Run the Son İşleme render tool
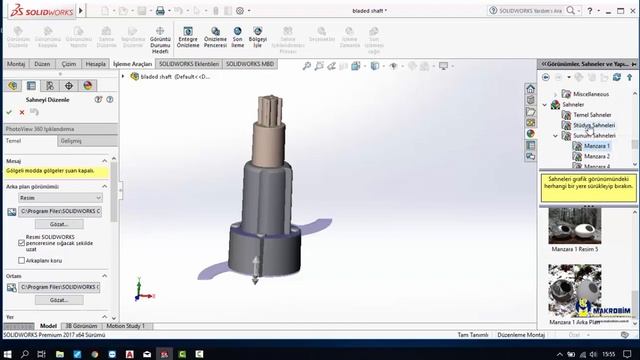 click(238, 37)
